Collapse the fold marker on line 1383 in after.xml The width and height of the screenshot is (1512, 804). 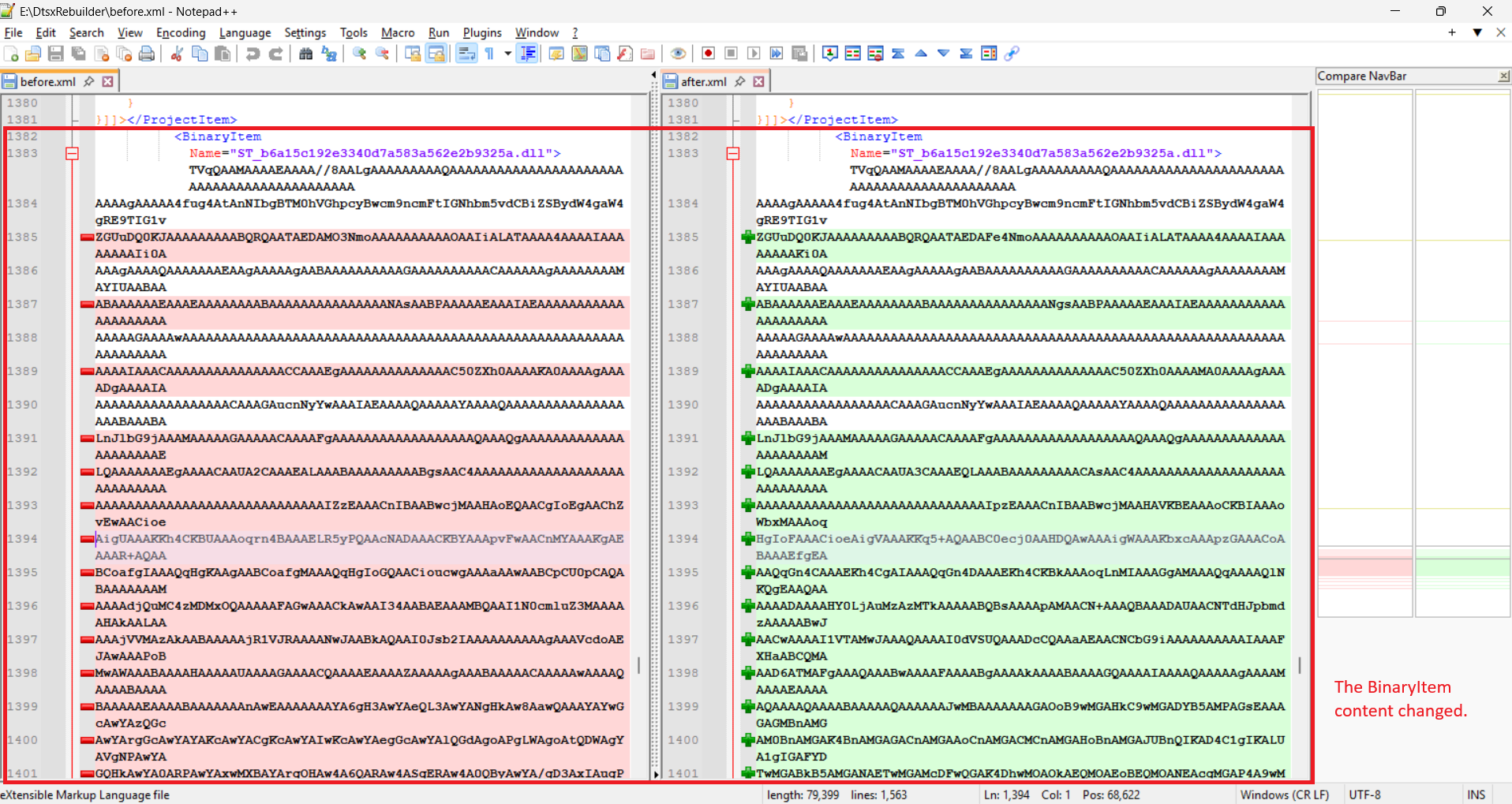click(x=733, y=153)
